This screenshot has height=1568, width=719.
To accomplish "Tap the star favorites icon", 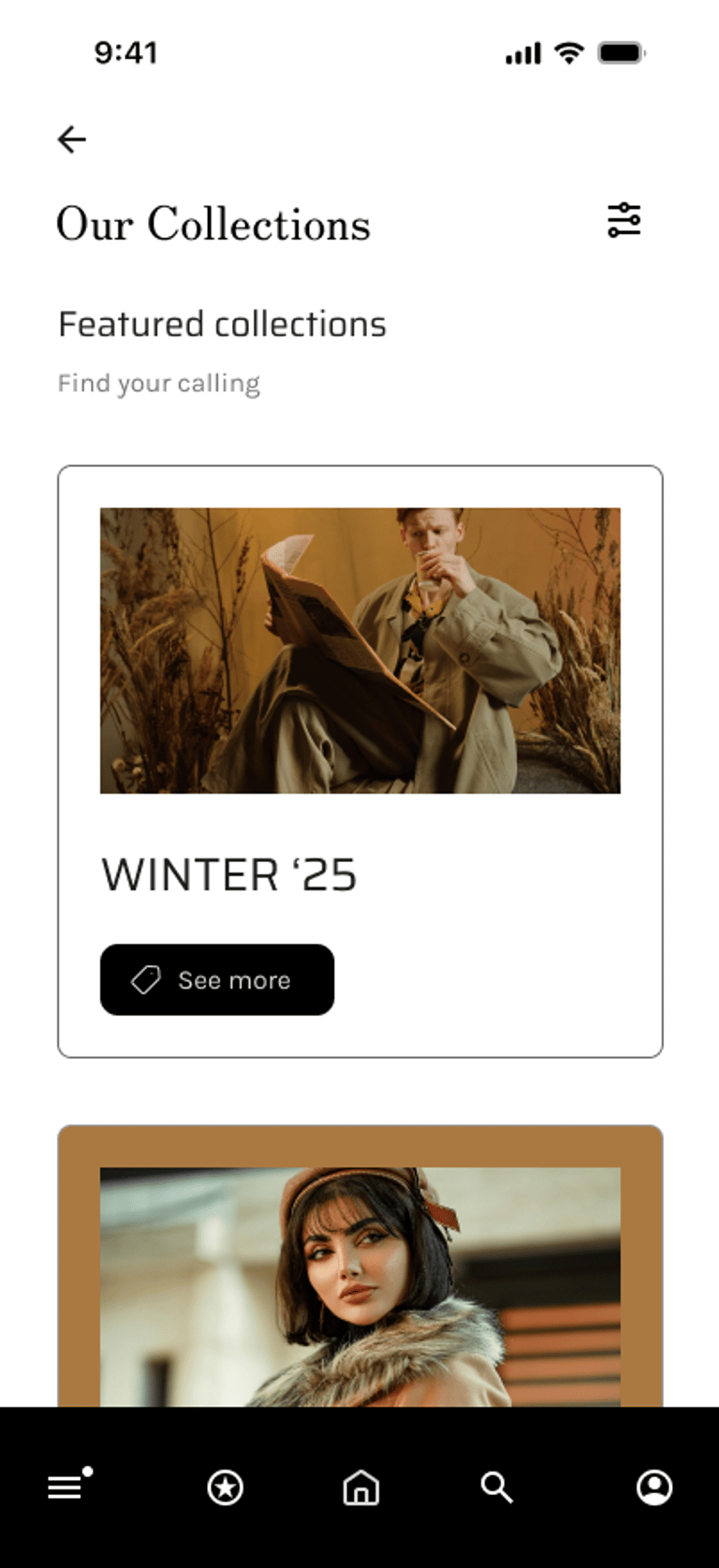I will click(226, 1487).
